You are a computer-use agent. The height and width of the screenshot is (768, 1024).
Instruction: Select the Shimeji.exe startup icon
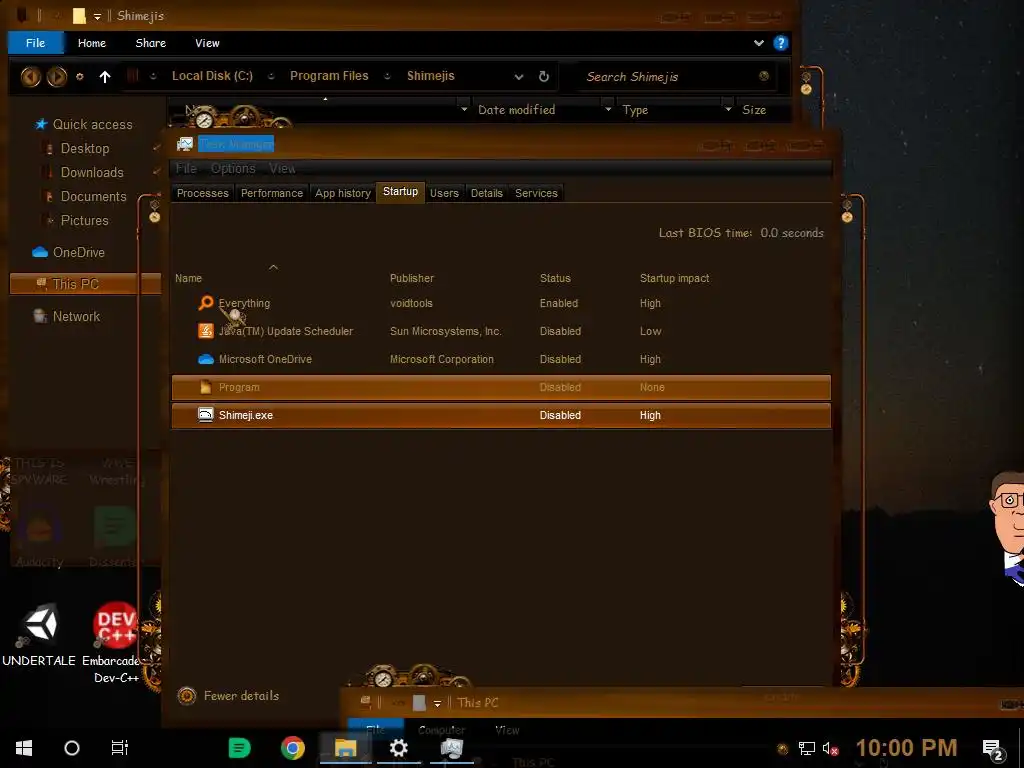click(206, 415)
